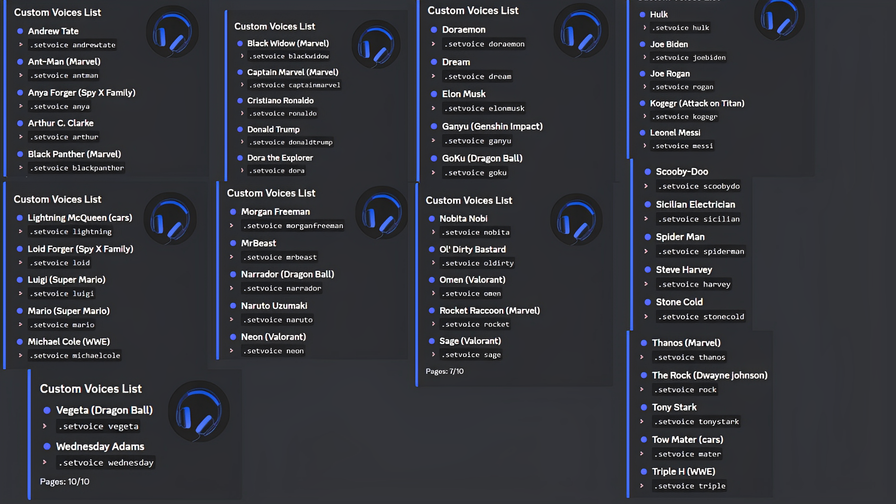Click headphone icon in the Morgan Freeman embed
The height and width of the screenshot is (504, 896).
(x=382, y=213)
